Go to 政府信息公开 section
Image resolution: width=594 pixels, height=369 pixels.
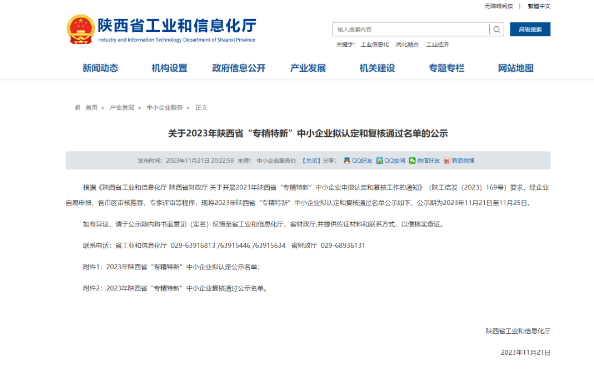tap(239, 68)
